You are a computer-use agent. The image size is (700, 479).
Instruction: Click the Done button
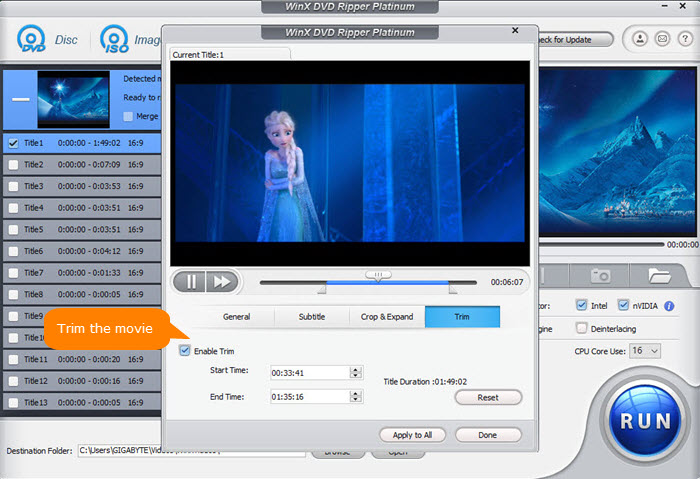pos(488,435)
